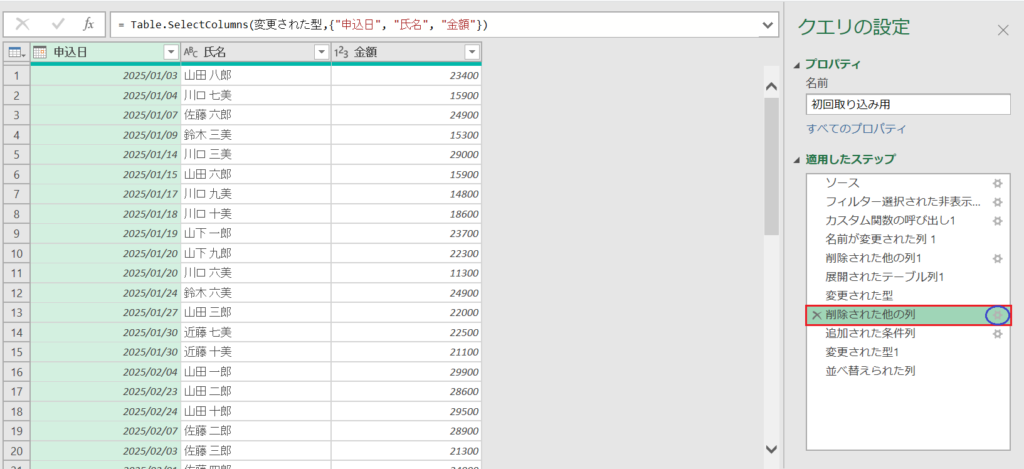Open the 申込日 column filter dropdown

pos(171,52)
